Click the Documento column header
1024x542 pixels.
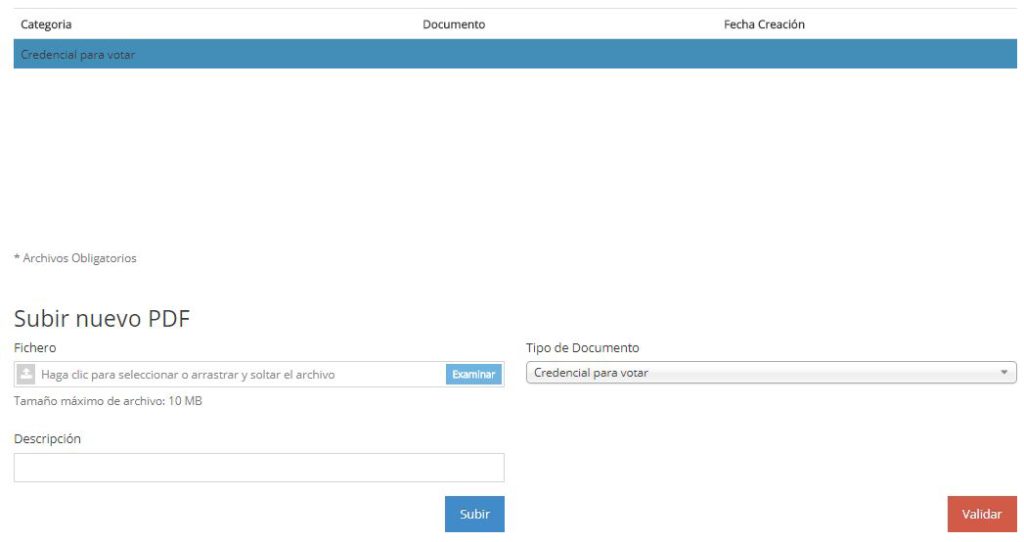pos(454,24)
